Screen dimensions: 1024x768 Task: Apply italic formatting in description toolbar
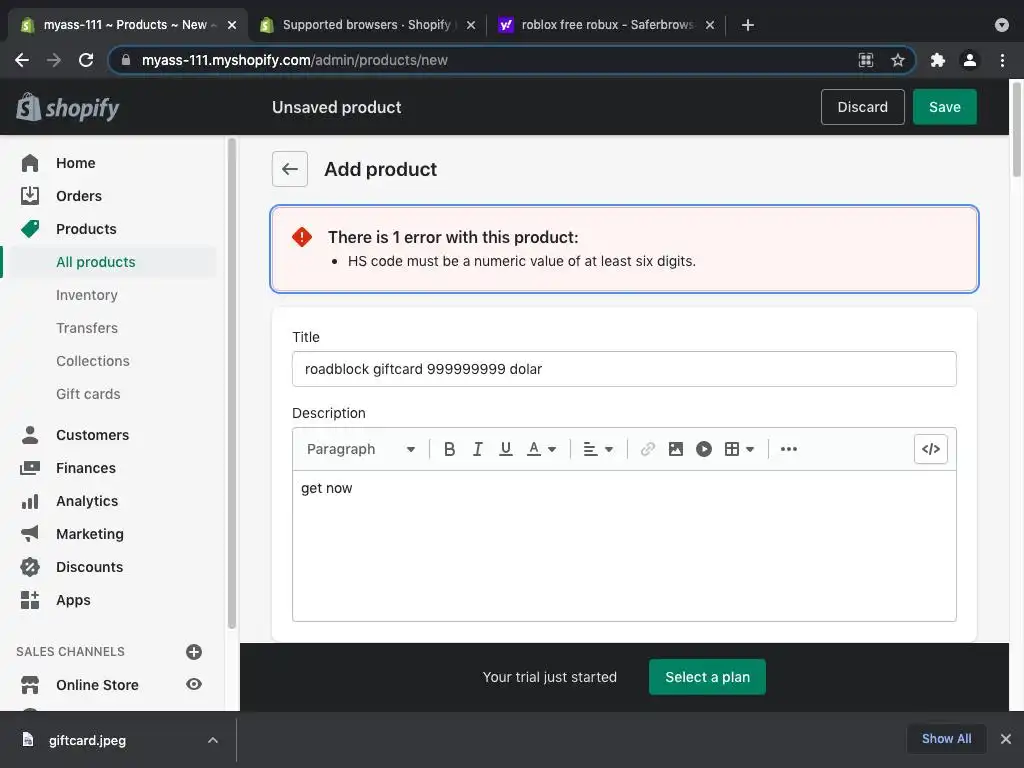478,449
